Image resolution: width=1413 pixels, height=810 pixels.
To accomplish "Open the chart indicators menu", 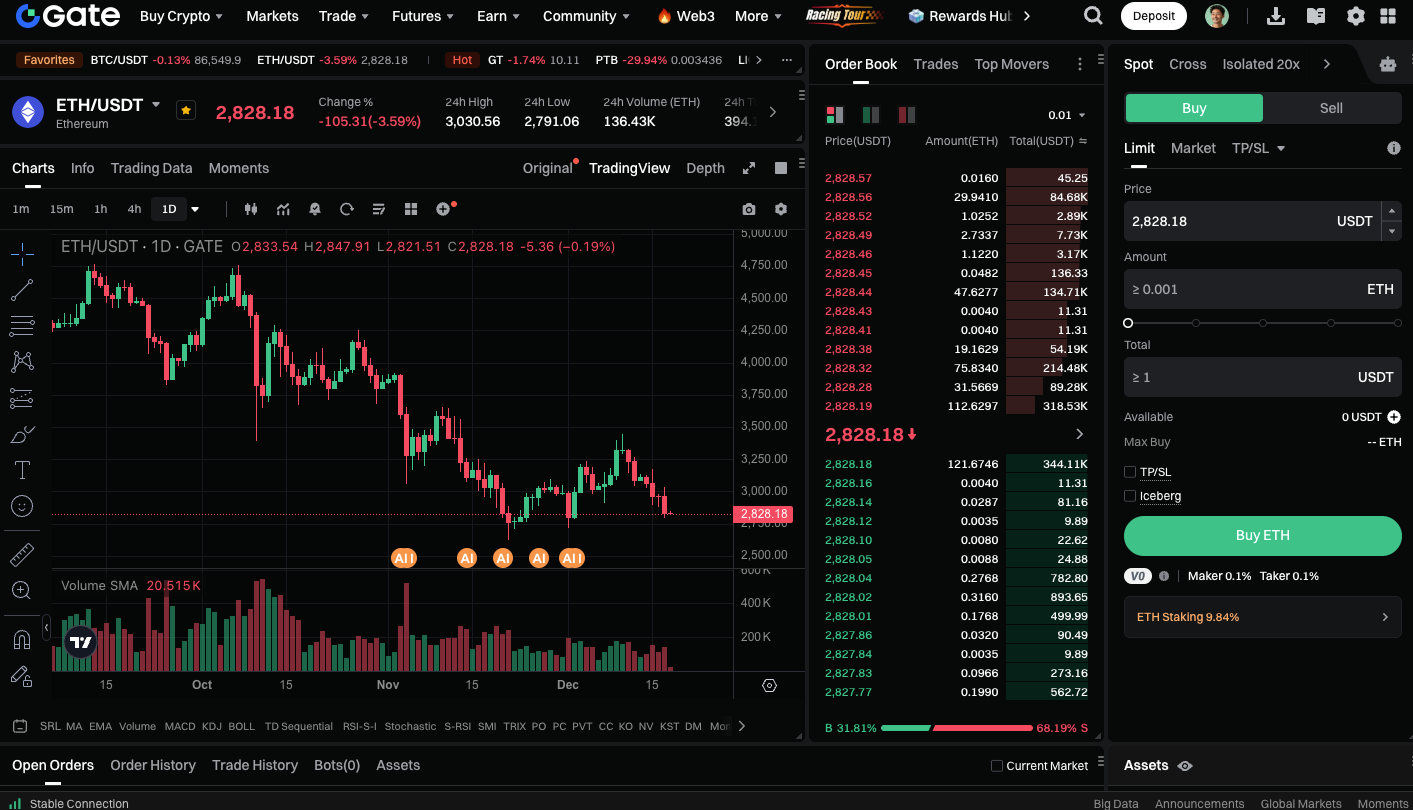I will tap(283, 209).
